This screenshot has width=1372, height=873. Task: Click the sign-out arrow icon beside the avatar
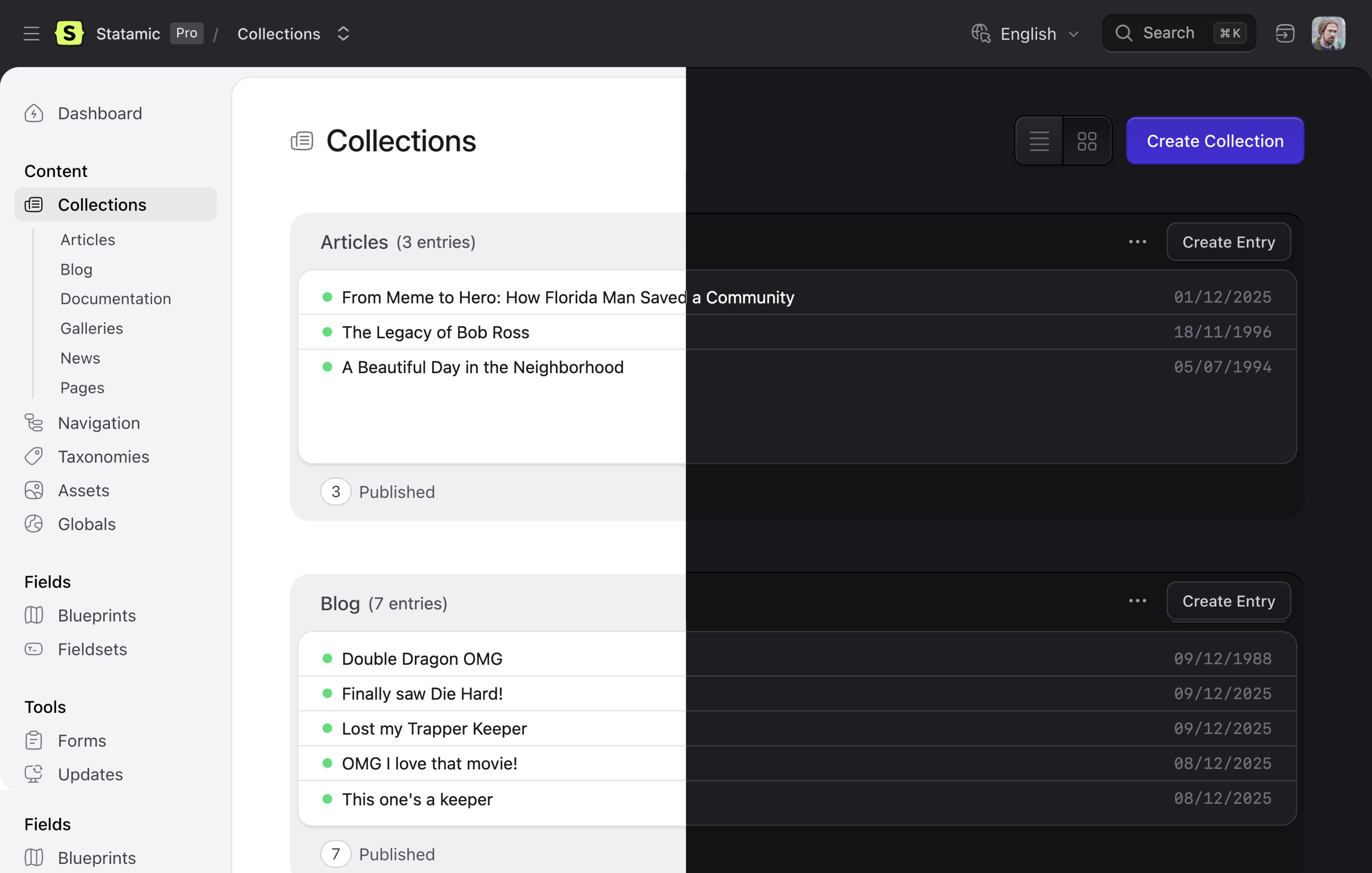1285,33
